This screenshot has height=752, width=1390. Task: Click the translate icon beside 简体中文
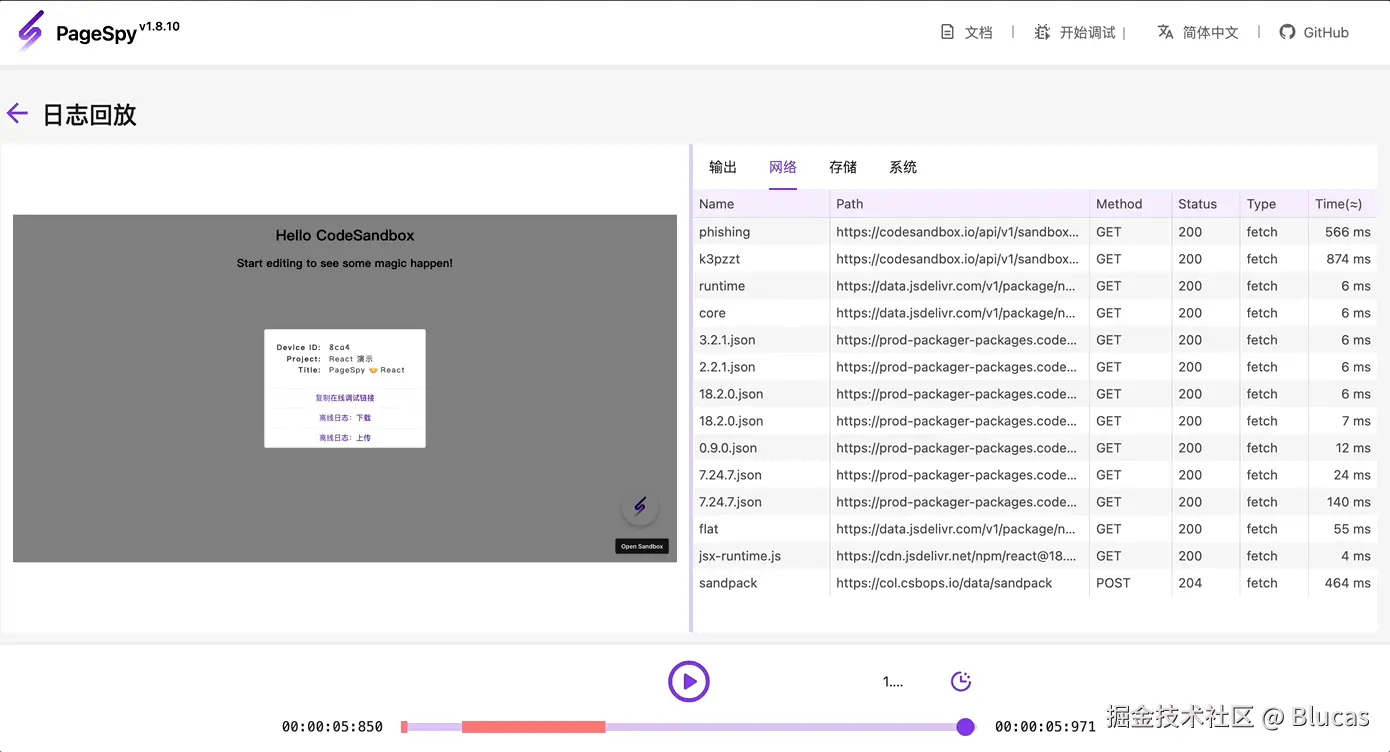click(x=1165, y=32)
